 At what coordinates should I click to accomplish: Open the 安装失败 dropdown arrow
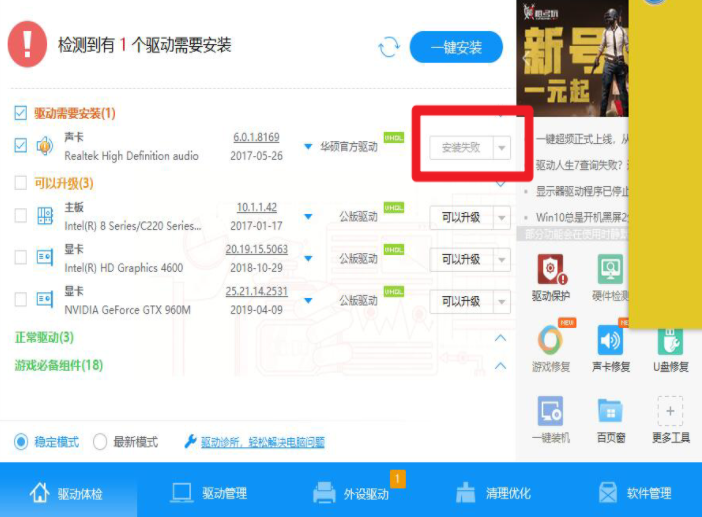pyautogui.click(x=502, y=148)
